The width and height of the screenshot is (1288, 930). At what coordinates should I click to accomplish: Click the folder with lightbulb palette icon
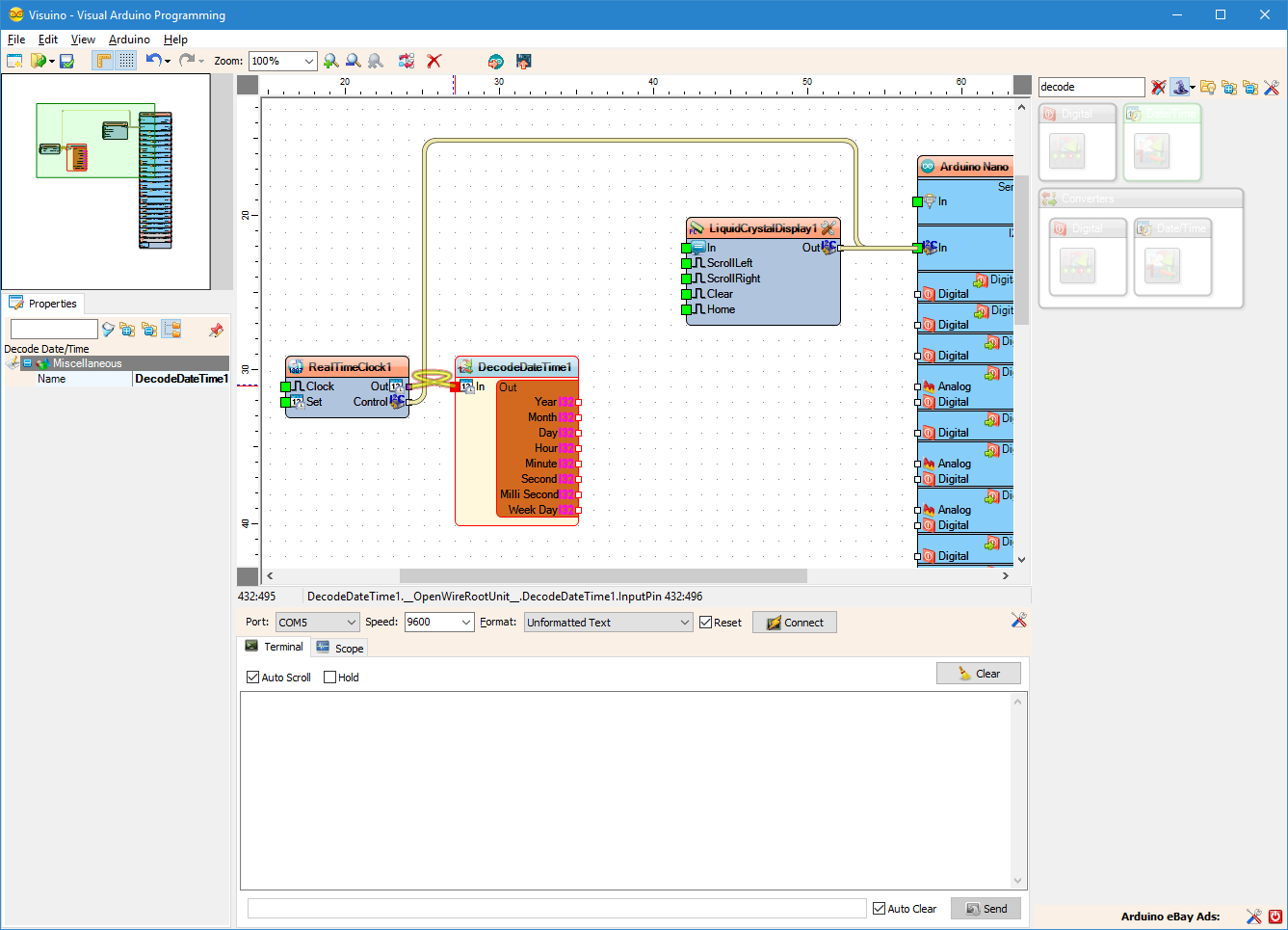1207,87
